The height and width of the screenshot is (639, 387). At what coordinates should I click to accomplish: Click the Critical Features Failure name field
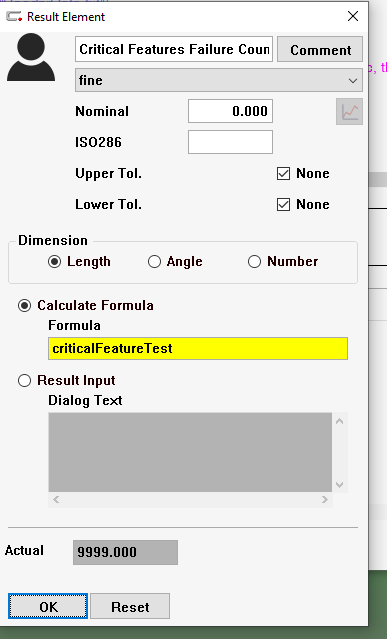(x=174, y=49)
